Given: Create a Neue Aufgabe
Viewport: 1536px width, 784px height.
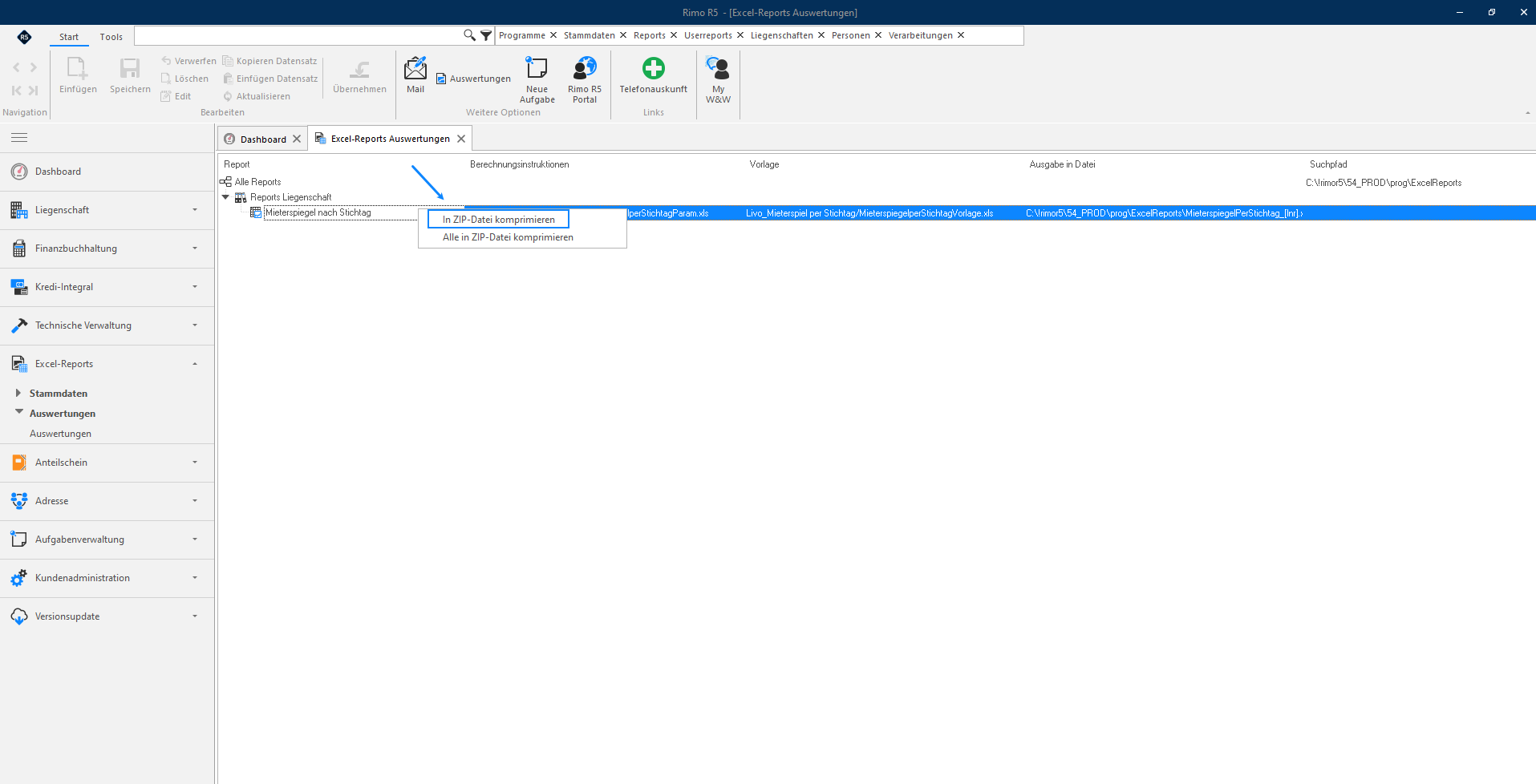Looking at the screenshot, I should [x=537, y=80].
